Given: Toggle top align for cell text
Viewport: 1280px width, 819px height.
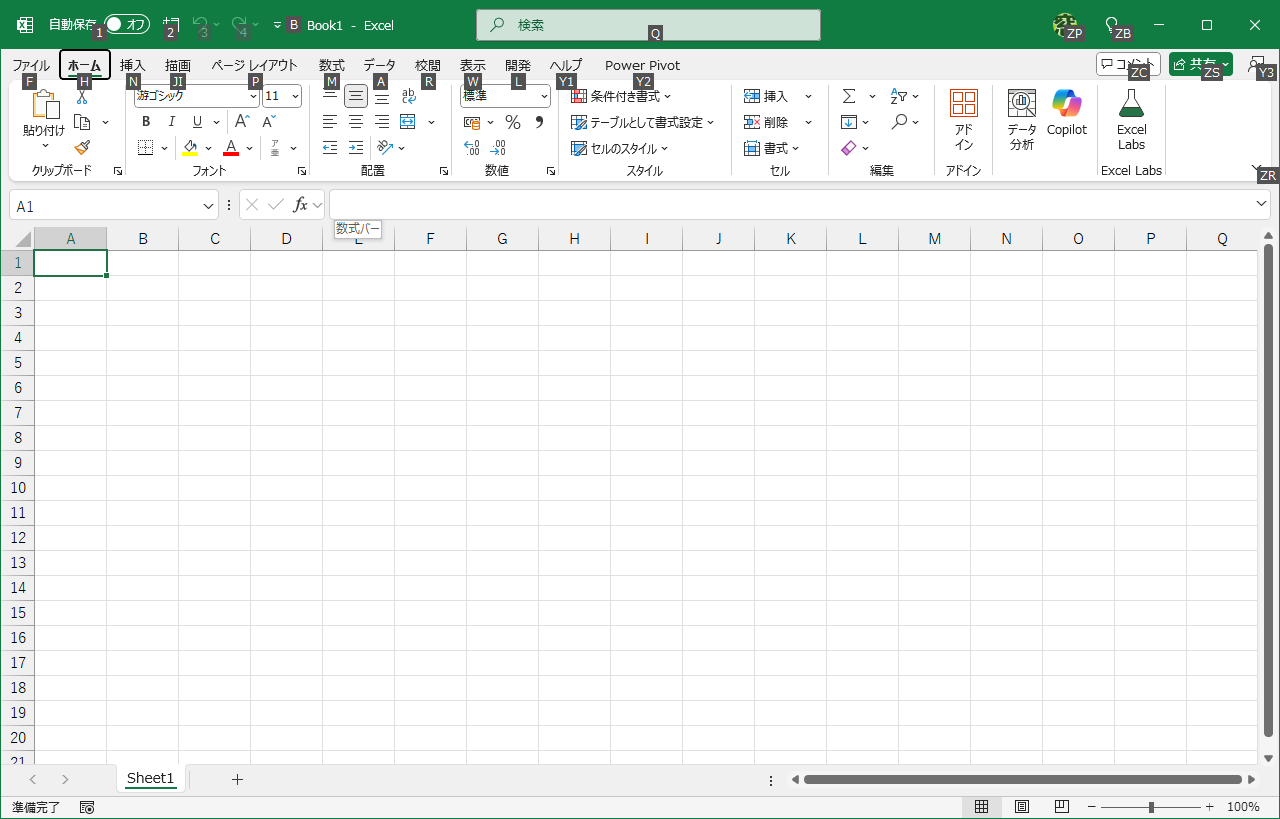Looking at the screenshot, I should pos(330,96).
